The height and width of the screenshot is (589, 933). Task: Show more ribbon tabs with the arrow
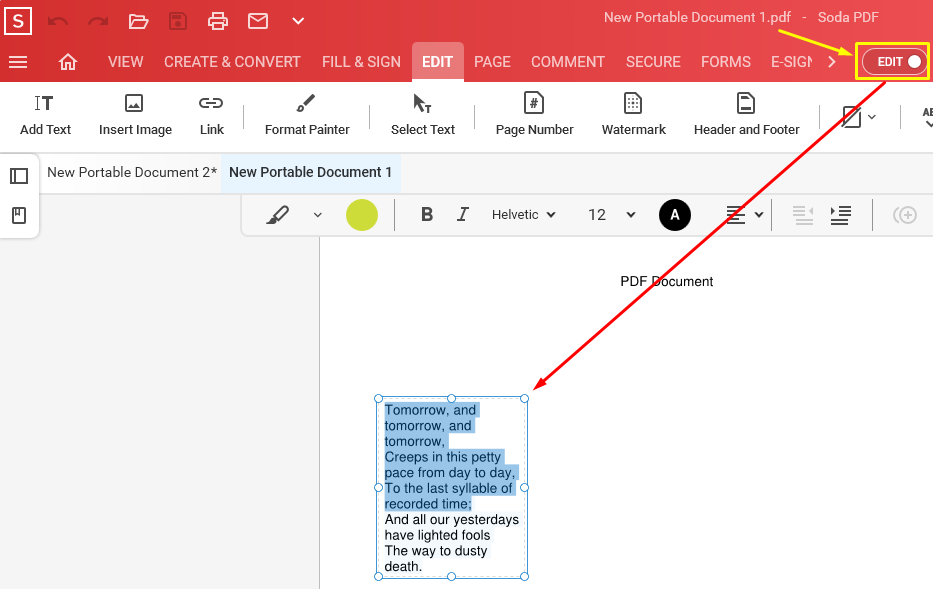832,62
